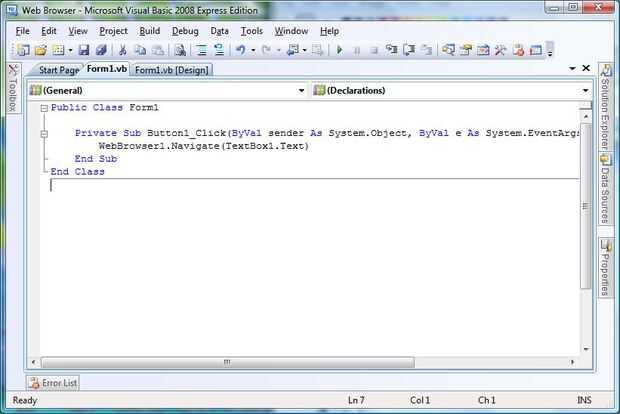The width and height of the screenshot is (620, 414).
Task: Click the Save All icon
Action: [101, 50]
